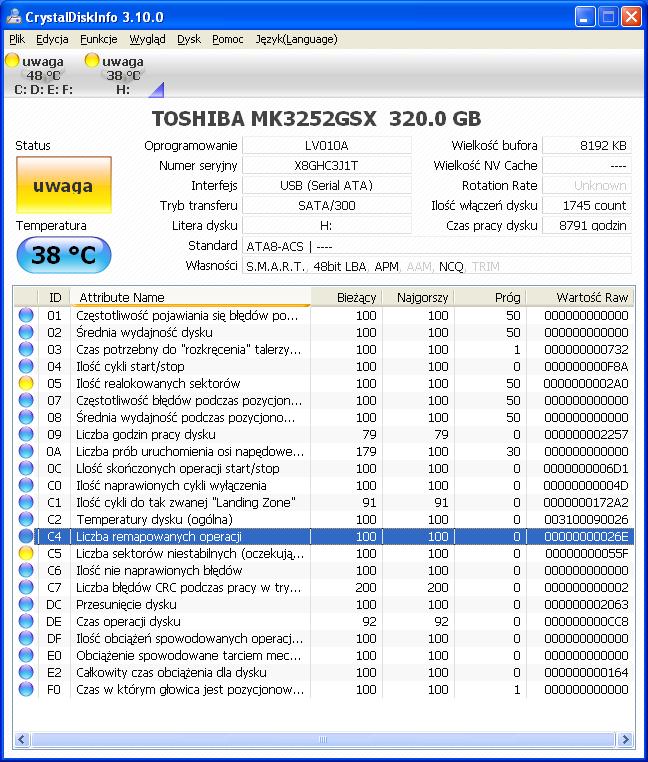The height and width of the screenshot is (762, 648).
Task: Click the status orb of attribute C7
Action: point(26,588)
